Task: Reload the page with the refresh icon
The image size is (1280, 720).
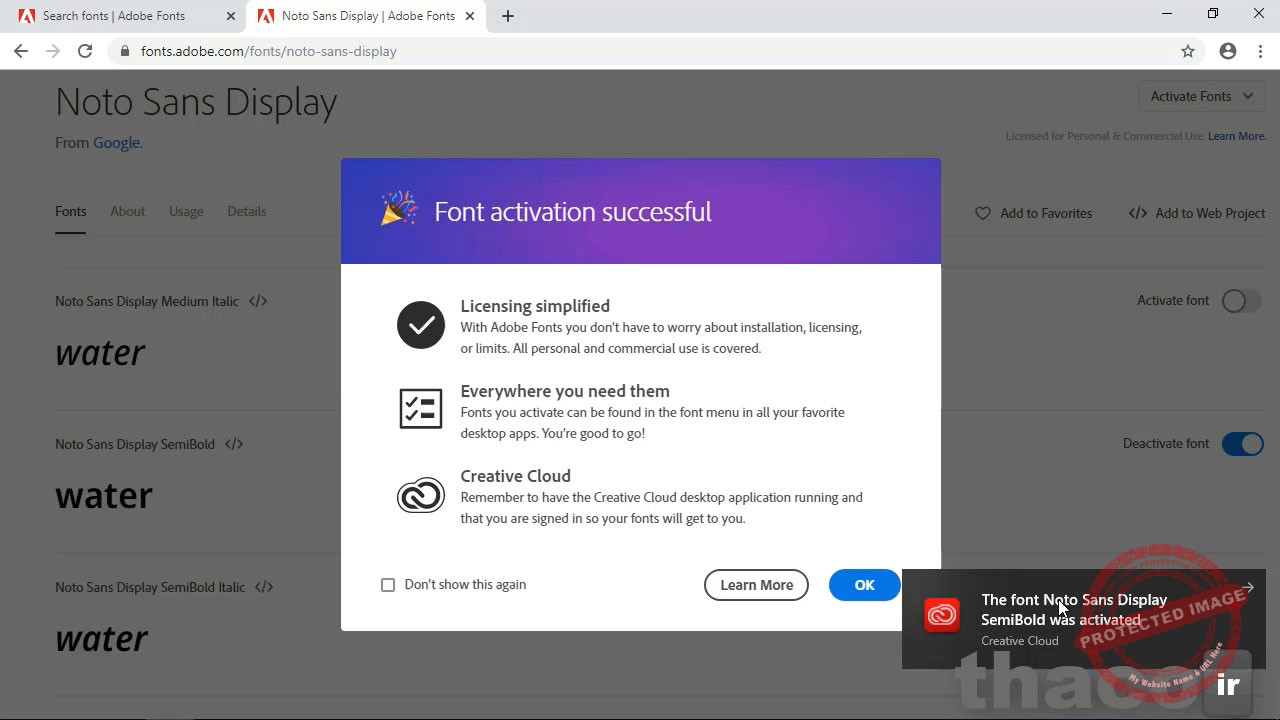Action: click(x=85, y=51)
